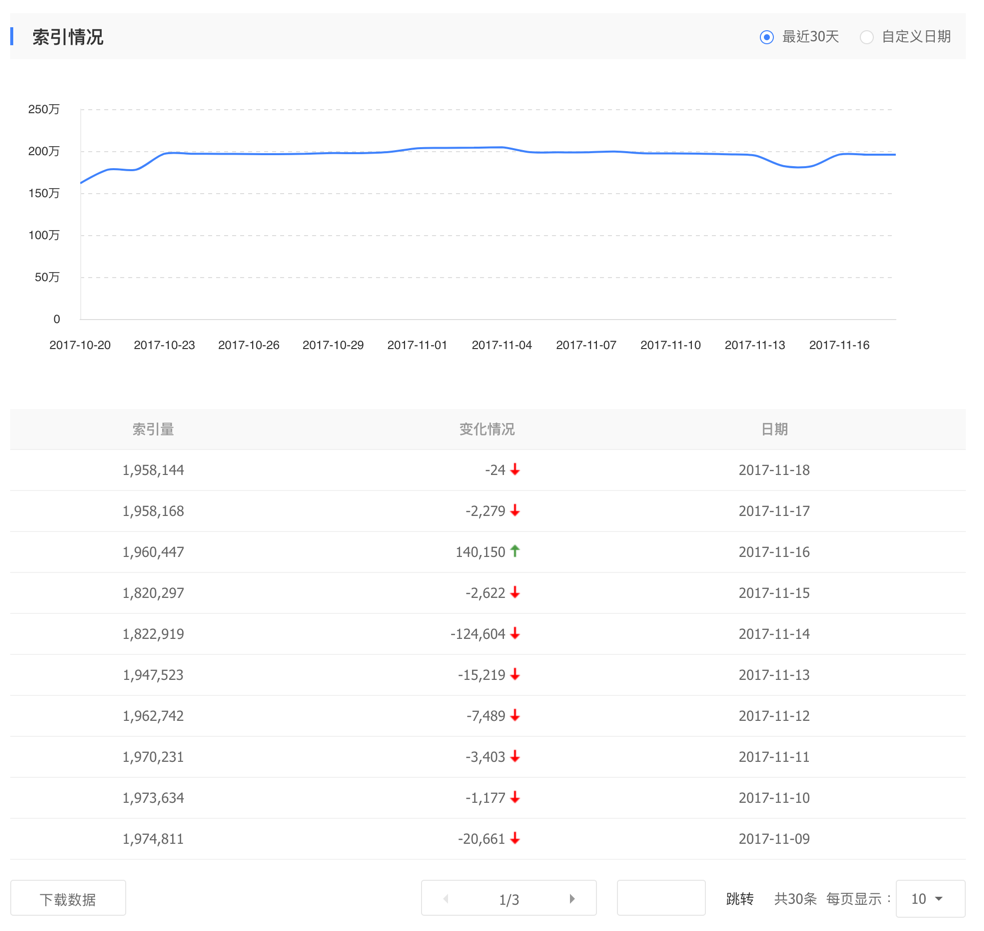Click the 索引量 column header
Image resolution: width=984 pixels, height=931 pixels.
pyautogui.click(x=153, y=429)
